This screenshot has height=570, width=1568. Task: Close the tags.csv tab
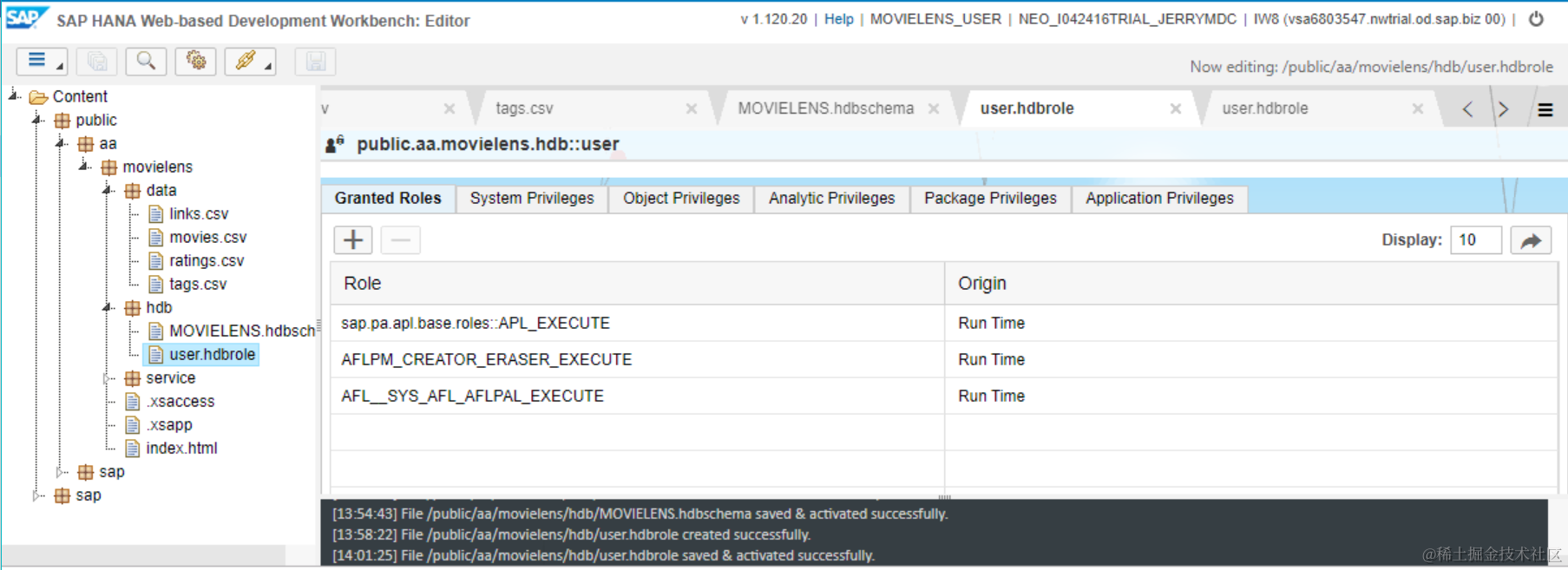692,108
